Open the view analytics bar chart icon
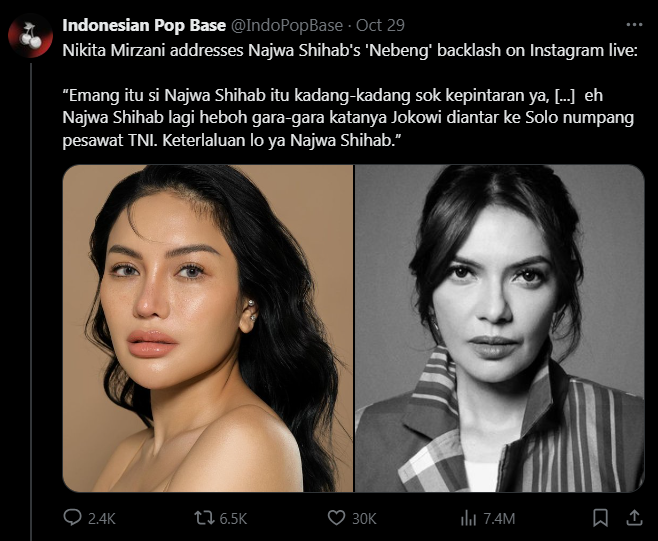Screen dimensions: 658x541 pyautogui.click(x=468, y=518)
